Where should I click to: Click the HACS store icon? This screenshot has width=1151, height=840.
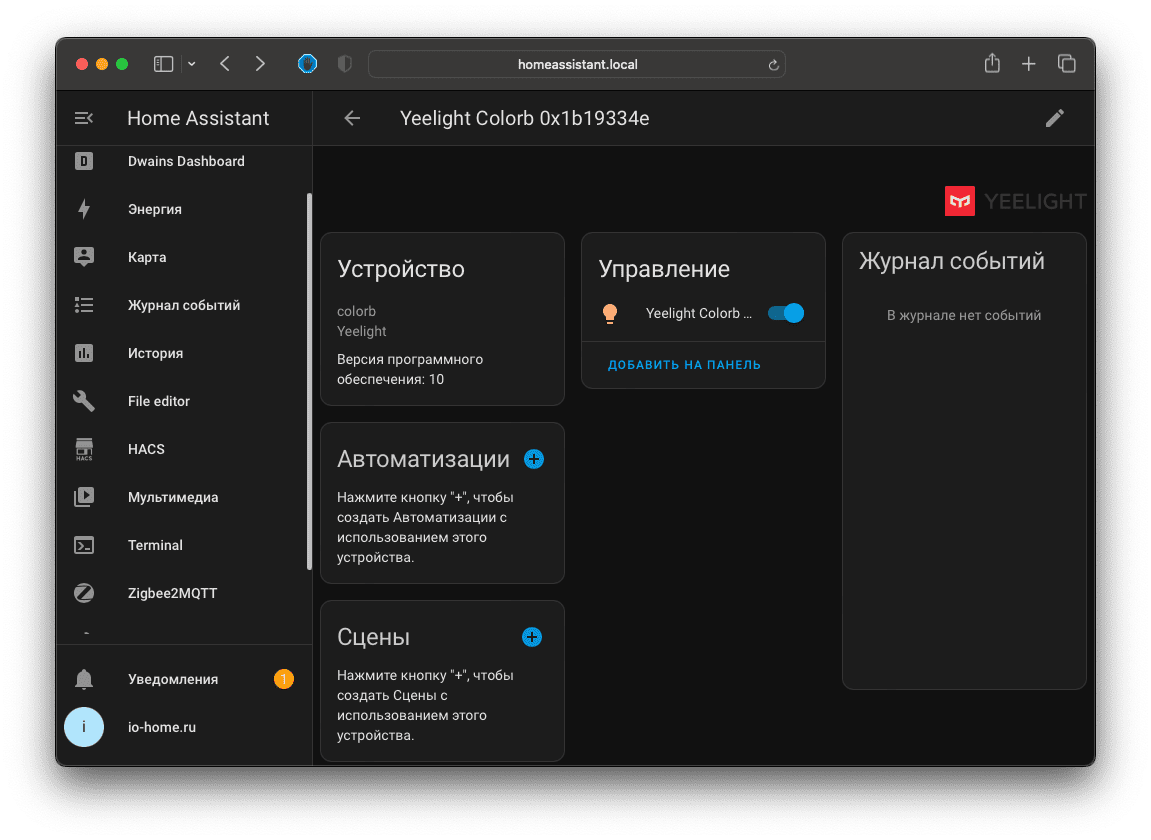(84, 449)
